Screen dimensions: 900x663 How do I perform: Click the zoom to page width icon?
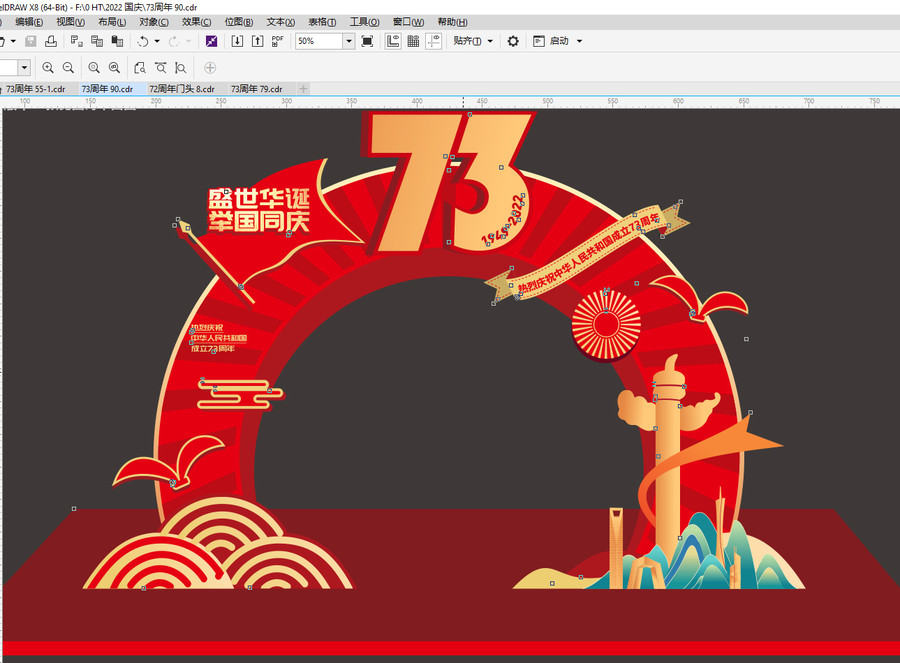[161, 68]
